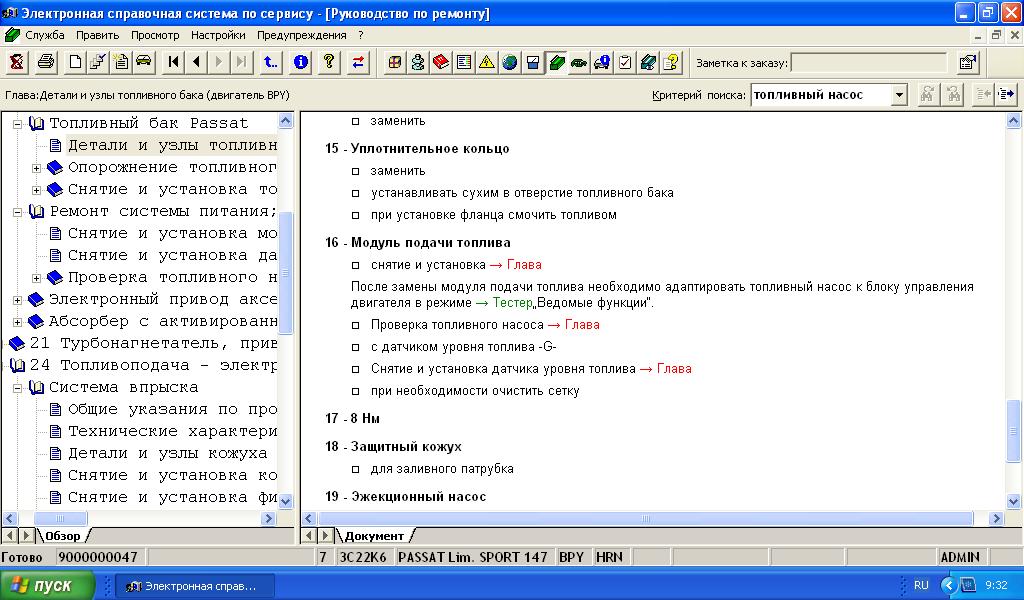Open the Настройки menu

tap(218, 35)
